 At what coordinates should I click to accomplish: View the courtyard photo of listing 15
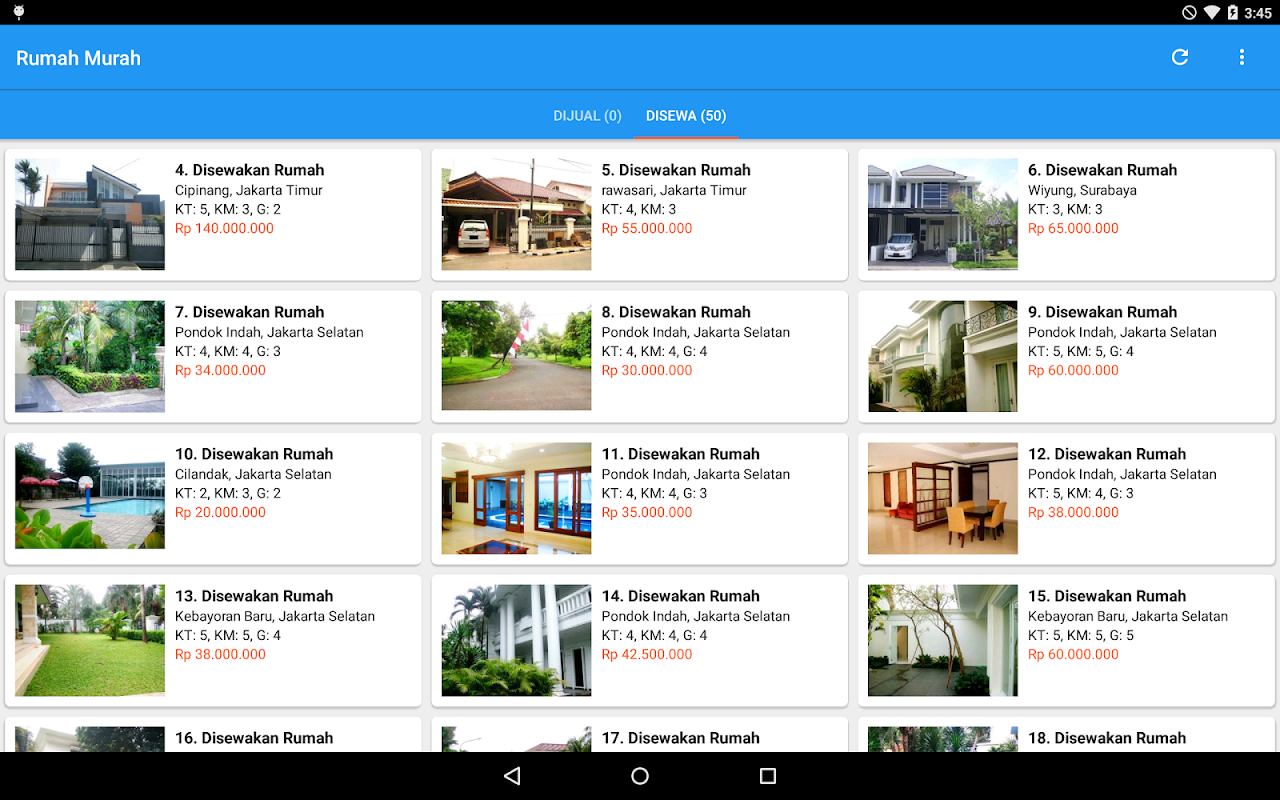click(943, 640)
